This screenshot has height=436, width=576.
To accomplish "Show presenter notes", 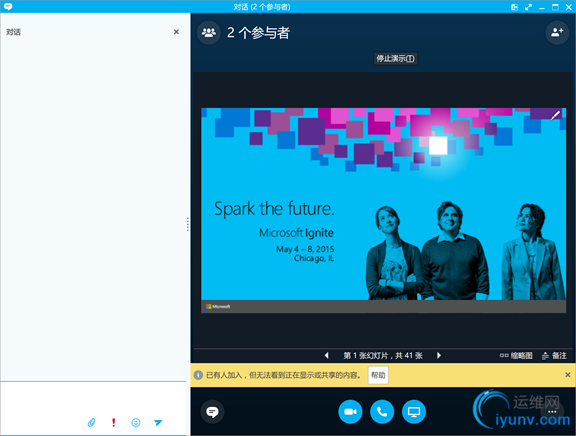I will coord(555,356).
